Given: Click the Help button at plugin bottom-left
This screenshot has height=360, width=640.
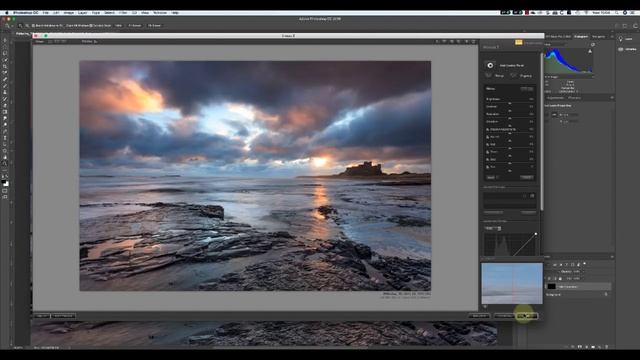Looking at the screenshot, I should (x=42, y=316).
